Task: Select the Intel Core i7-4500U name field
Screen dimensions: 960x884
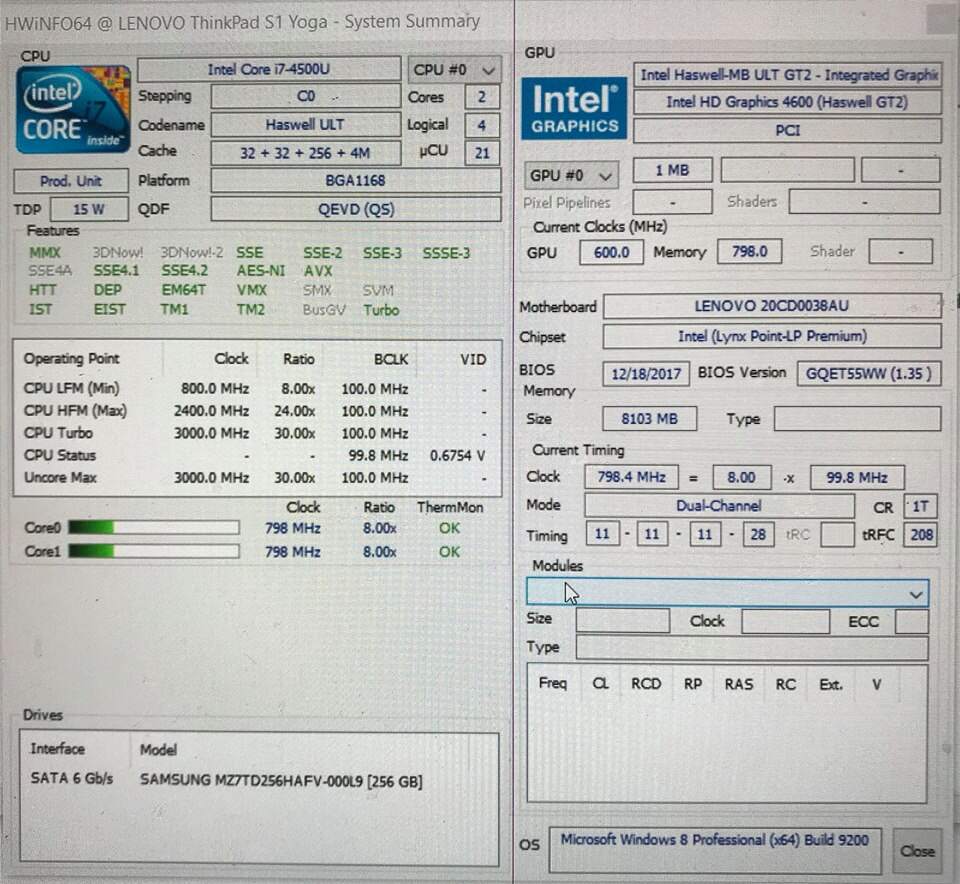Action: click(269, 69)
